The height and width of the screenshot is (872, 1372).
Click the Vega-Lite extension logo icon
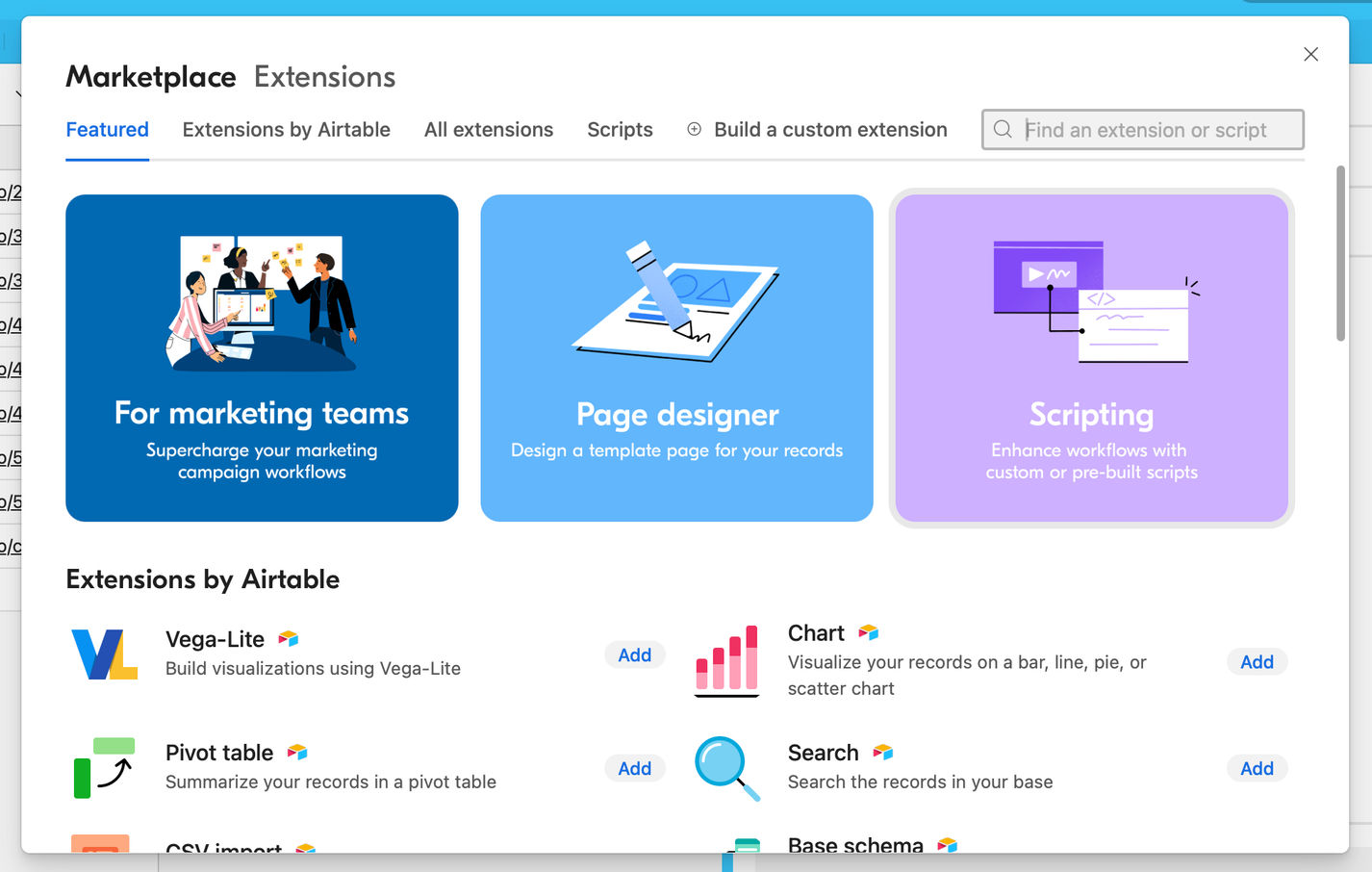coord(104,654)
